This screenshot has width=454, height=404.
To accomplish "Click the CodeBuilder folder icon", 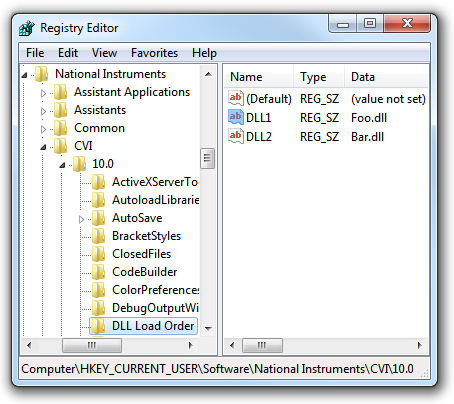I will coord(99,272).
